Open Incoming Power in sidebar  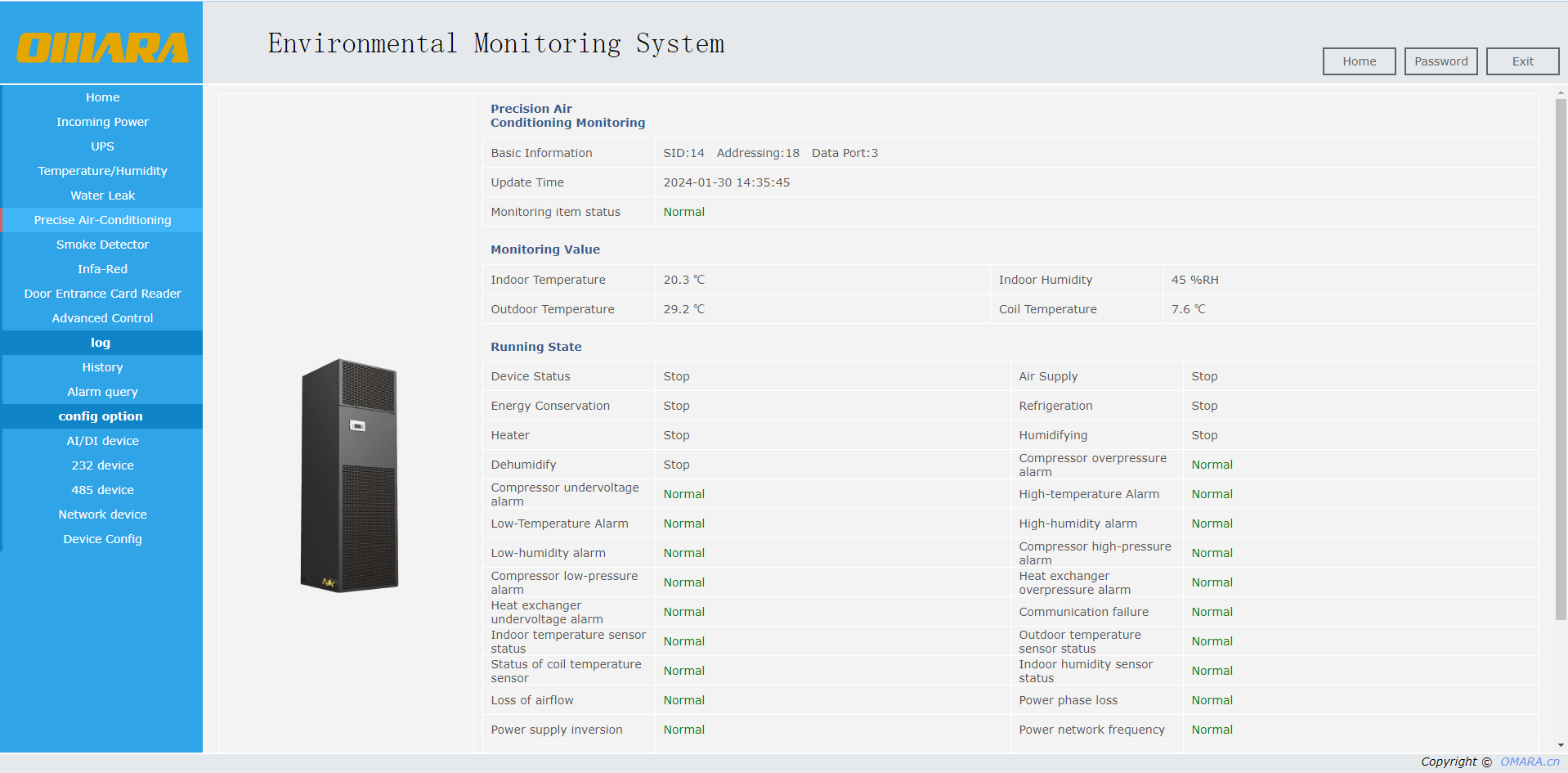[102, 122]
